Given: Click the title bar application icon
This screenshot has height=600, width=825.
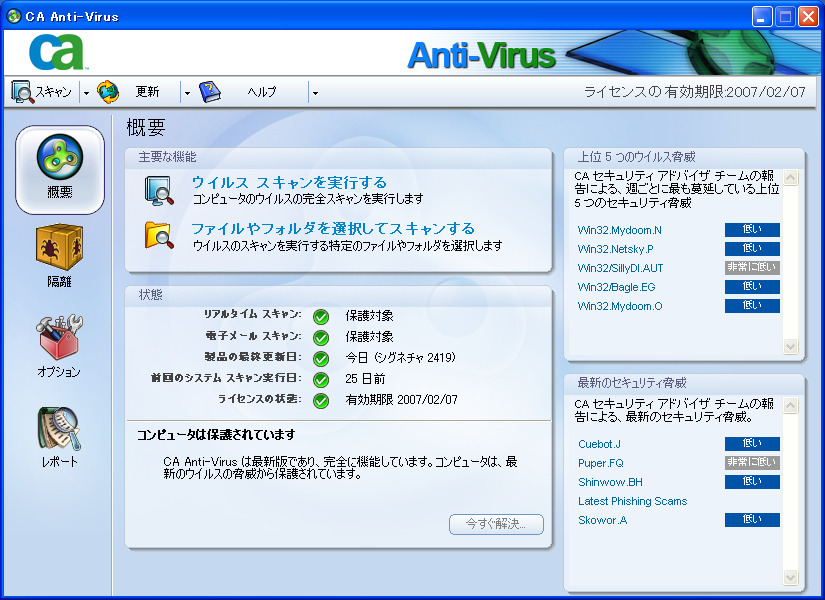Looking at the screenshot, I should pyautogui.click(x=13, y=16).
